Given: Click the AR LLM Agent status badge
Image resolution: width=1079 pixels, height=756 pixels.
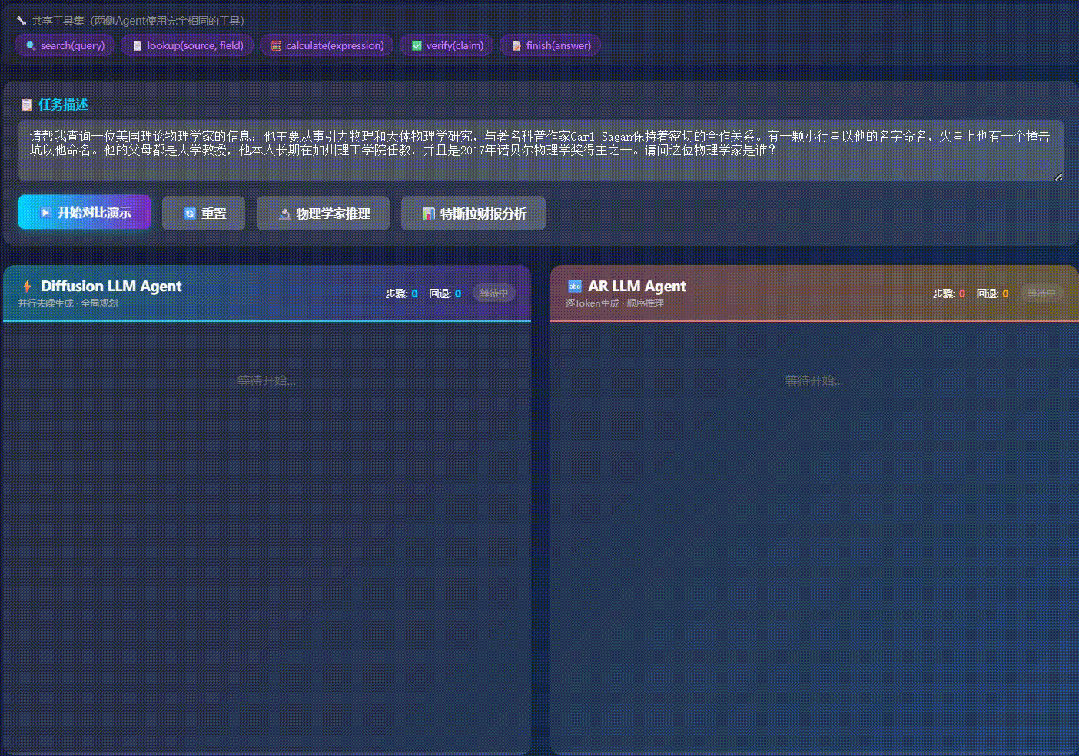Looking at the screenshot, I should pyautogui.click(x=1042, y=293).
